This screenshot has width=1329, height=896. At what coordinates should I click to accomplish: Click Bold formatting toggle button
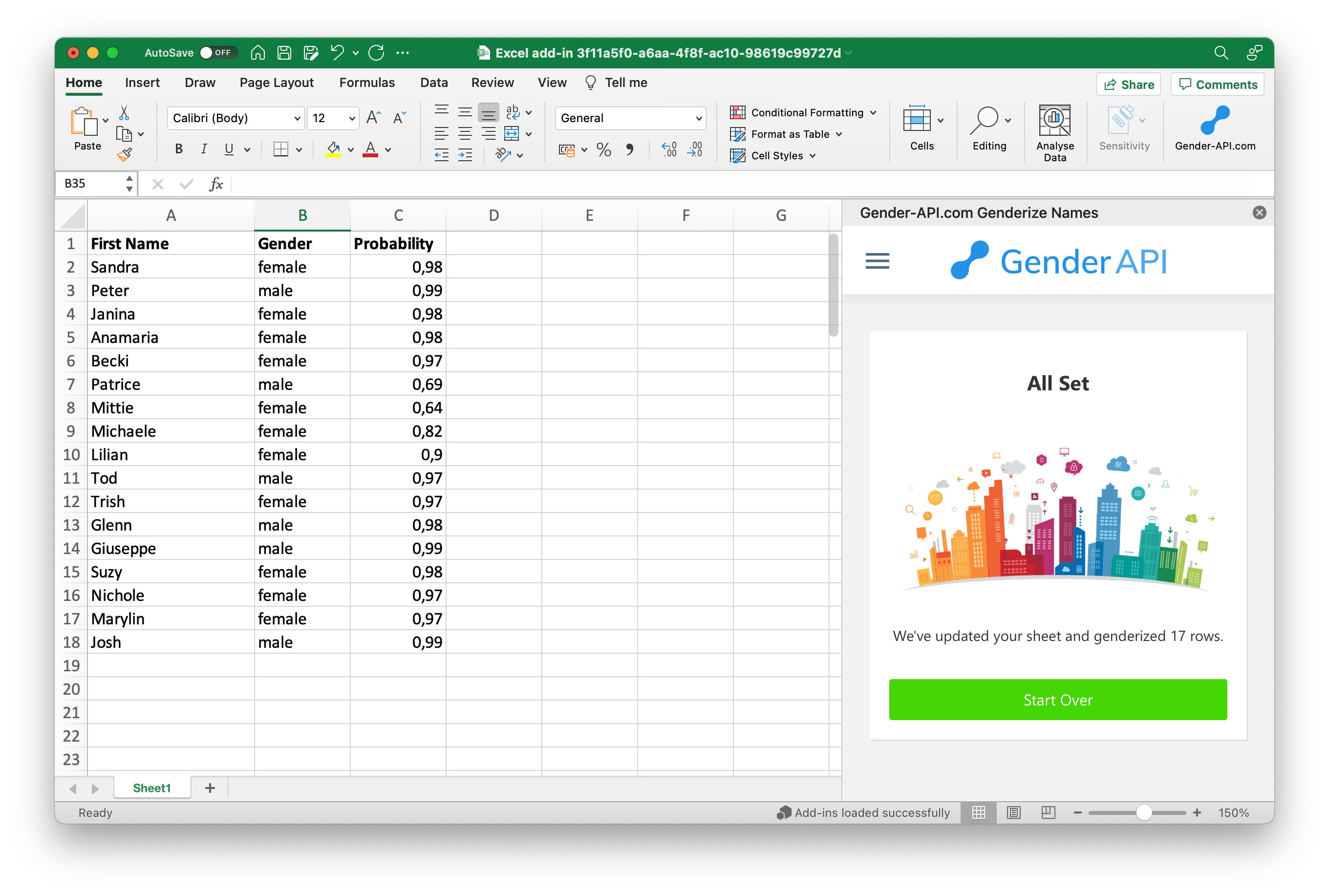179,150
